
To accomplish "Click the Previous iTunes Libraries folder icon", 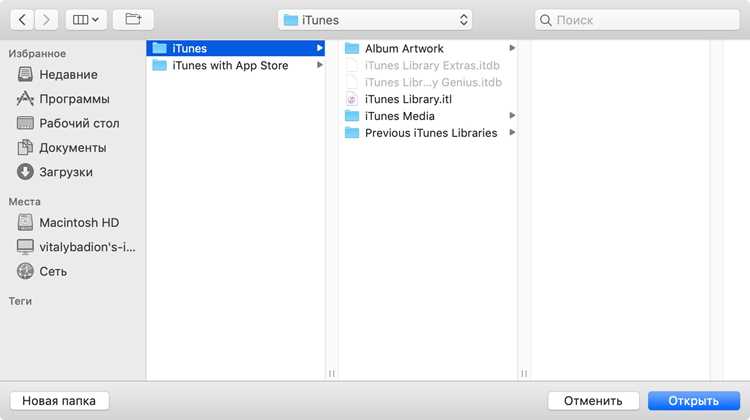I will [x=352, y=132].
